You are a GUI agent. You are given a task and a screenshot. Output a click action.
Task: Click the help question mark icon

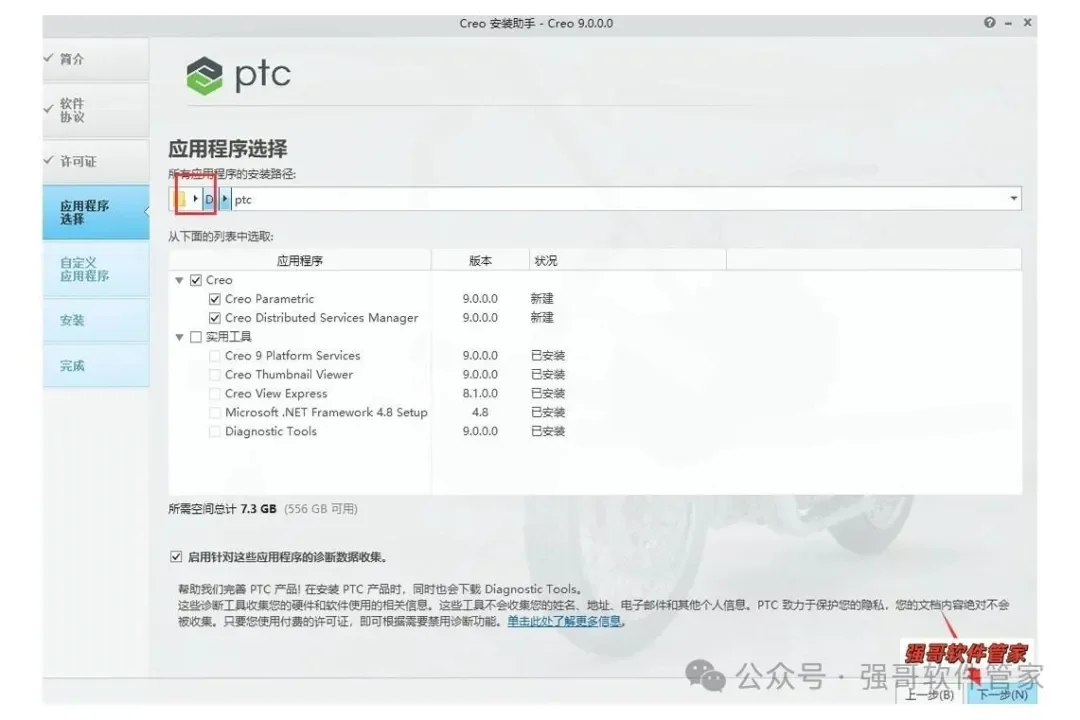click(990, 23)
